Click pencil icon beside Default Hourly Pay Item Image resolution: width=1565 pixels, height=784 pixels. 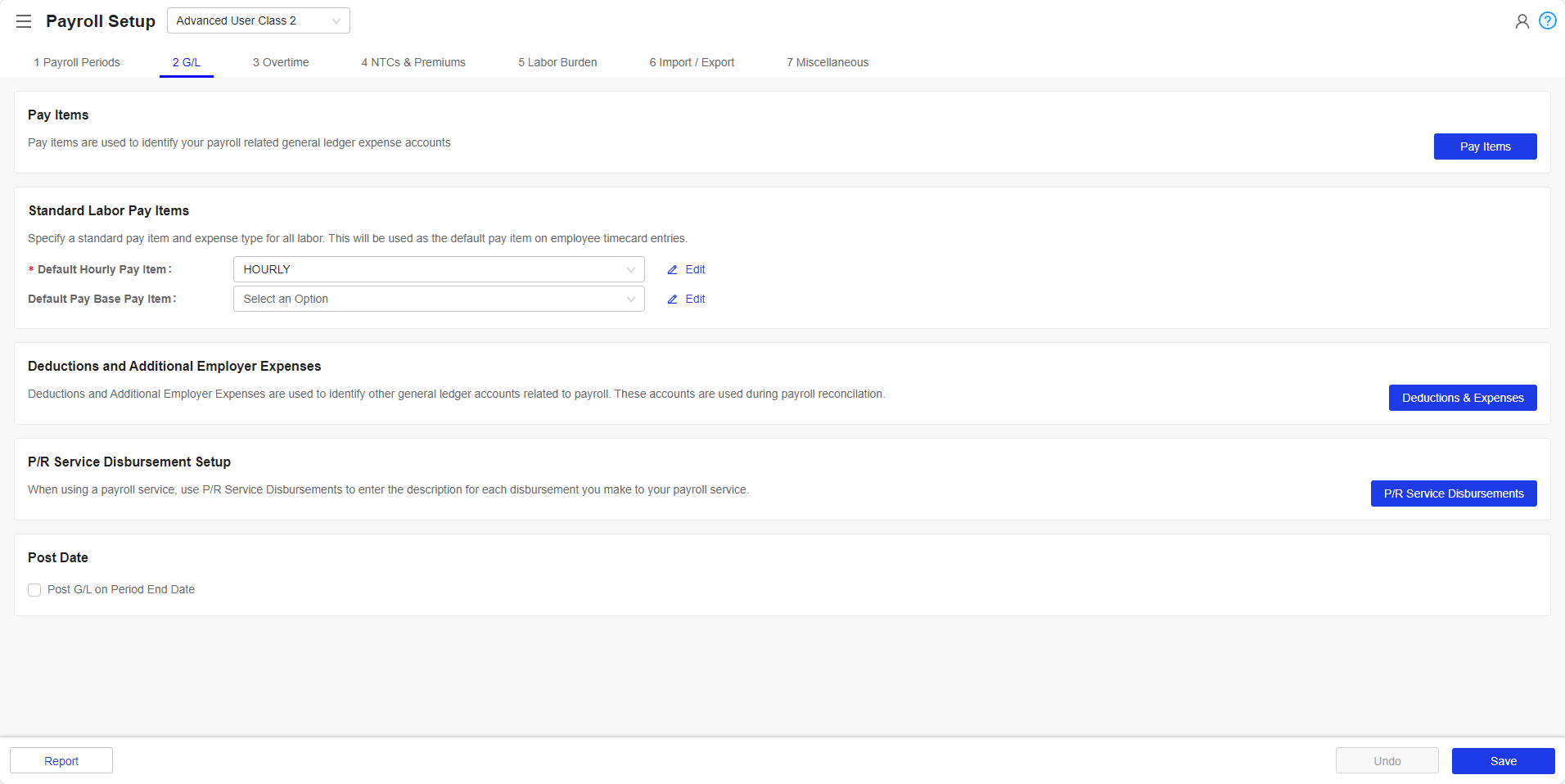coord(672,270)
